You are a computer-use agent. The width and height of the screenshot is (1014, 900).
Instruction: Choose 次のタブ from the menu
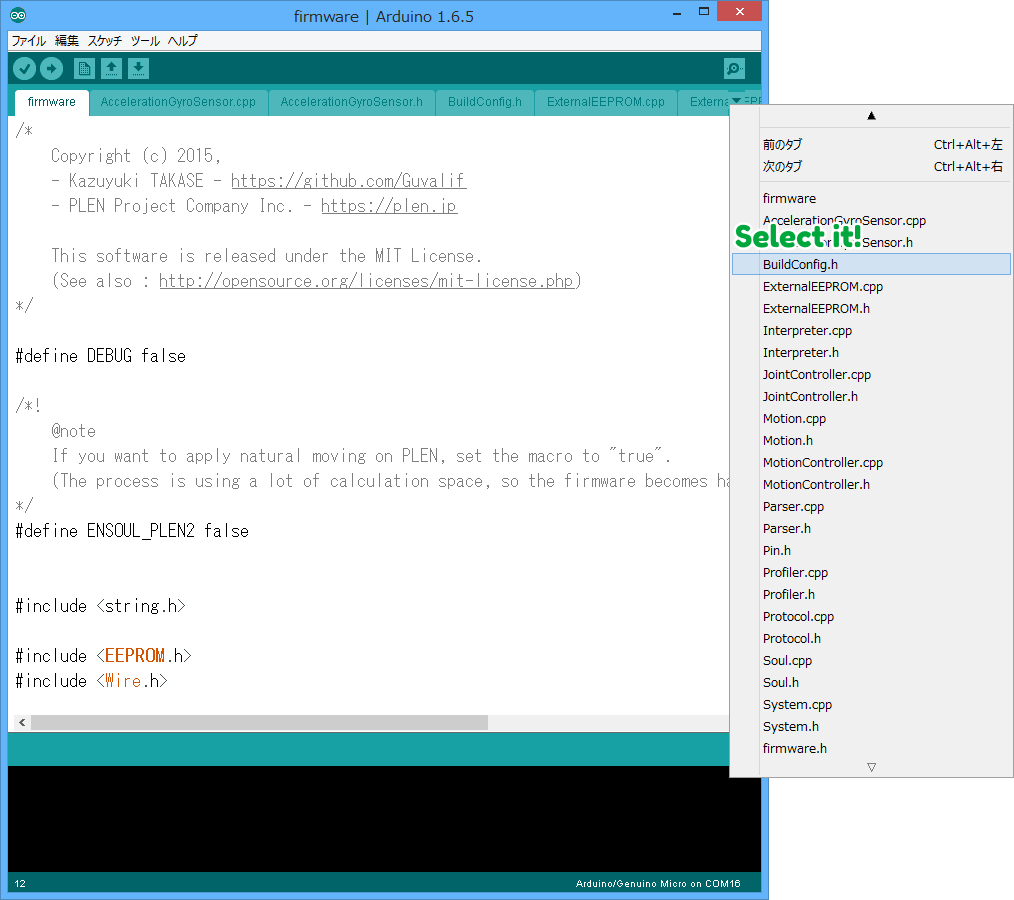[x=871, y=166]
